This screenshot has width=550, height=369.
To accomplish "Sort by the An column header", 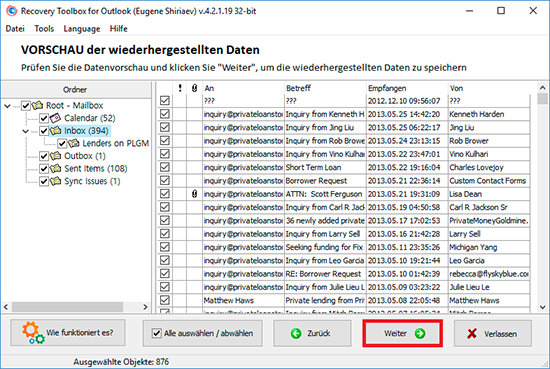I will pos(243,88).
